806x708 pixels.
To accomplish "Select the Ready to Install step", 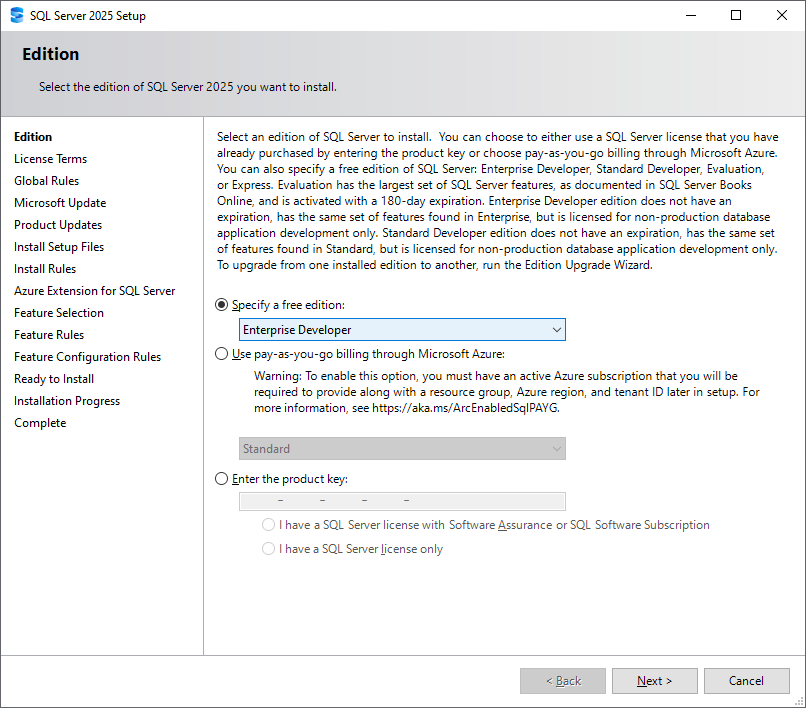I will click(54, 379).
